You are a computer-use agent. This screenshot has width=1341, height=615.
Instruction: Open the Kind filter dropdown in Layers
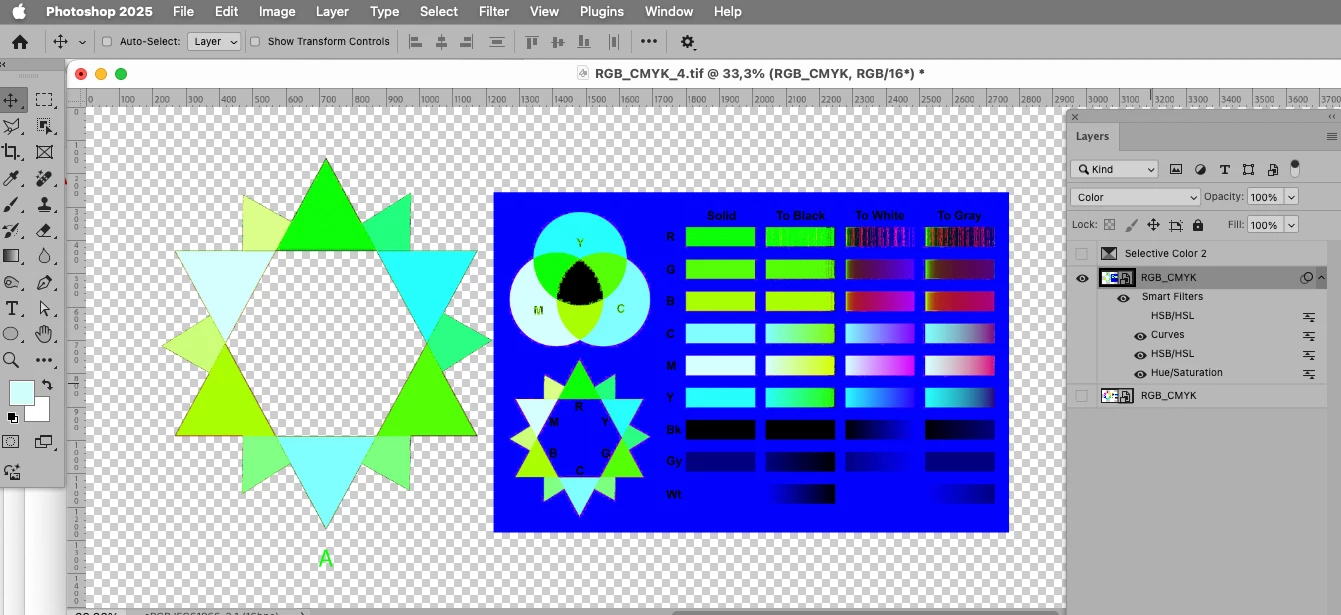pos(1114,169)
